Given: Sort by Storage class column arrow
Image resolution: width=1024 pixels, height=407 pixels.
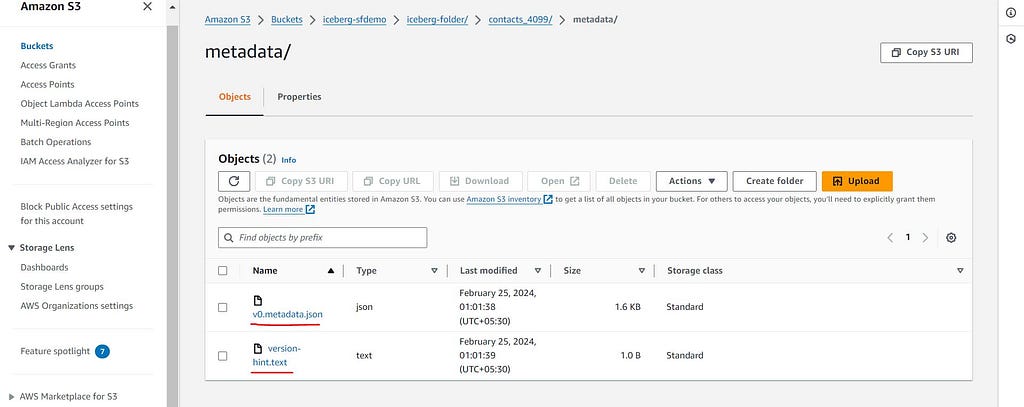Looking at the screenshot, I should (x=960, y=270).
